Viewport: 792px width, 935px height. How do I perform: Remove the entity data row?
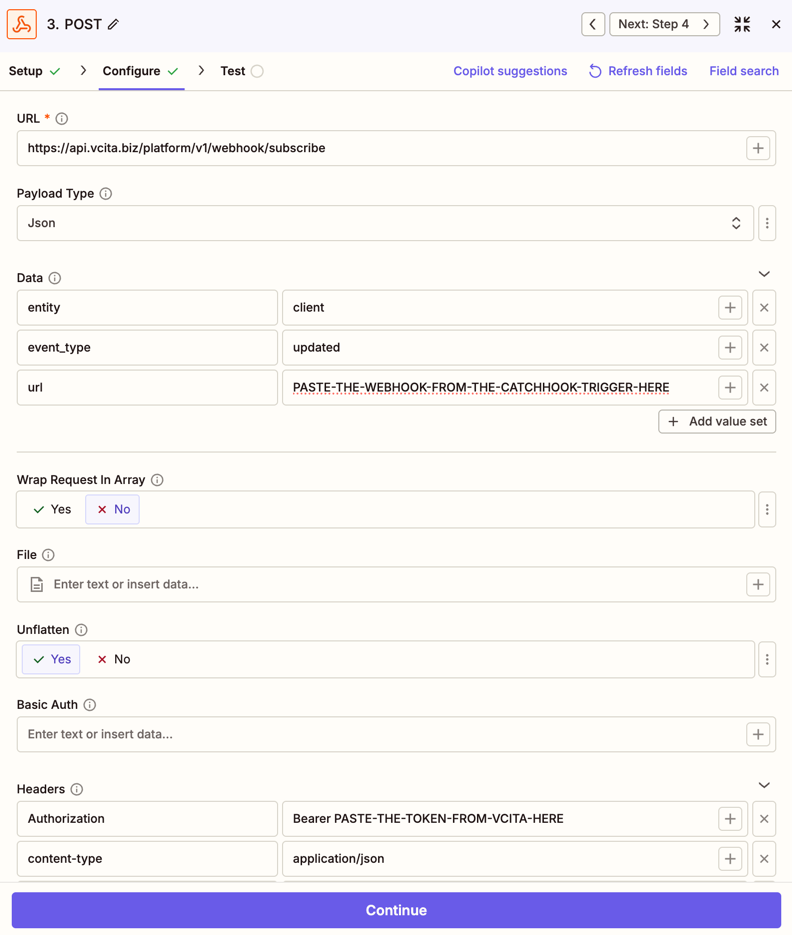pos(764,308)
